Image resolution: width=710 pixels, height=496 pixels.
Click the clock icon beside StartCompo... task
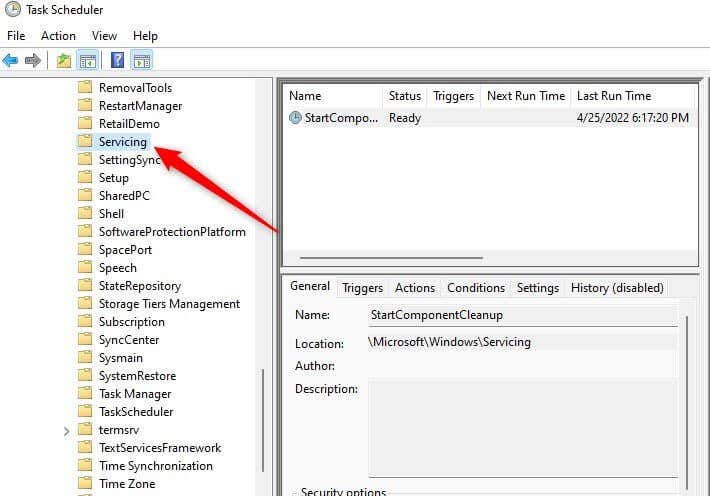295,118
